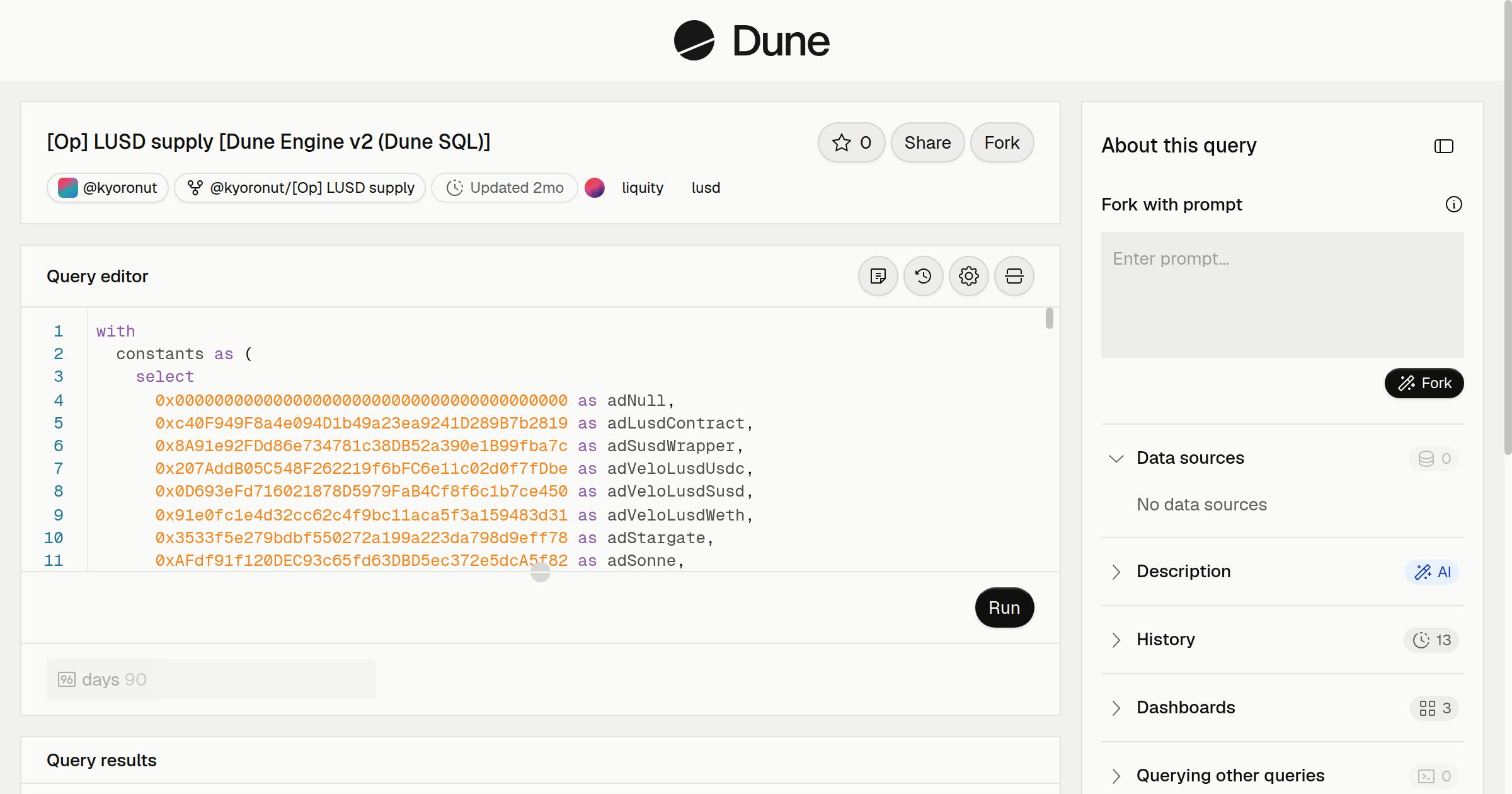Open forked-from @kyoronut/[Op] LUSD supply link
This screenshot has height=794, width=1512.
[x=300, y=188]
